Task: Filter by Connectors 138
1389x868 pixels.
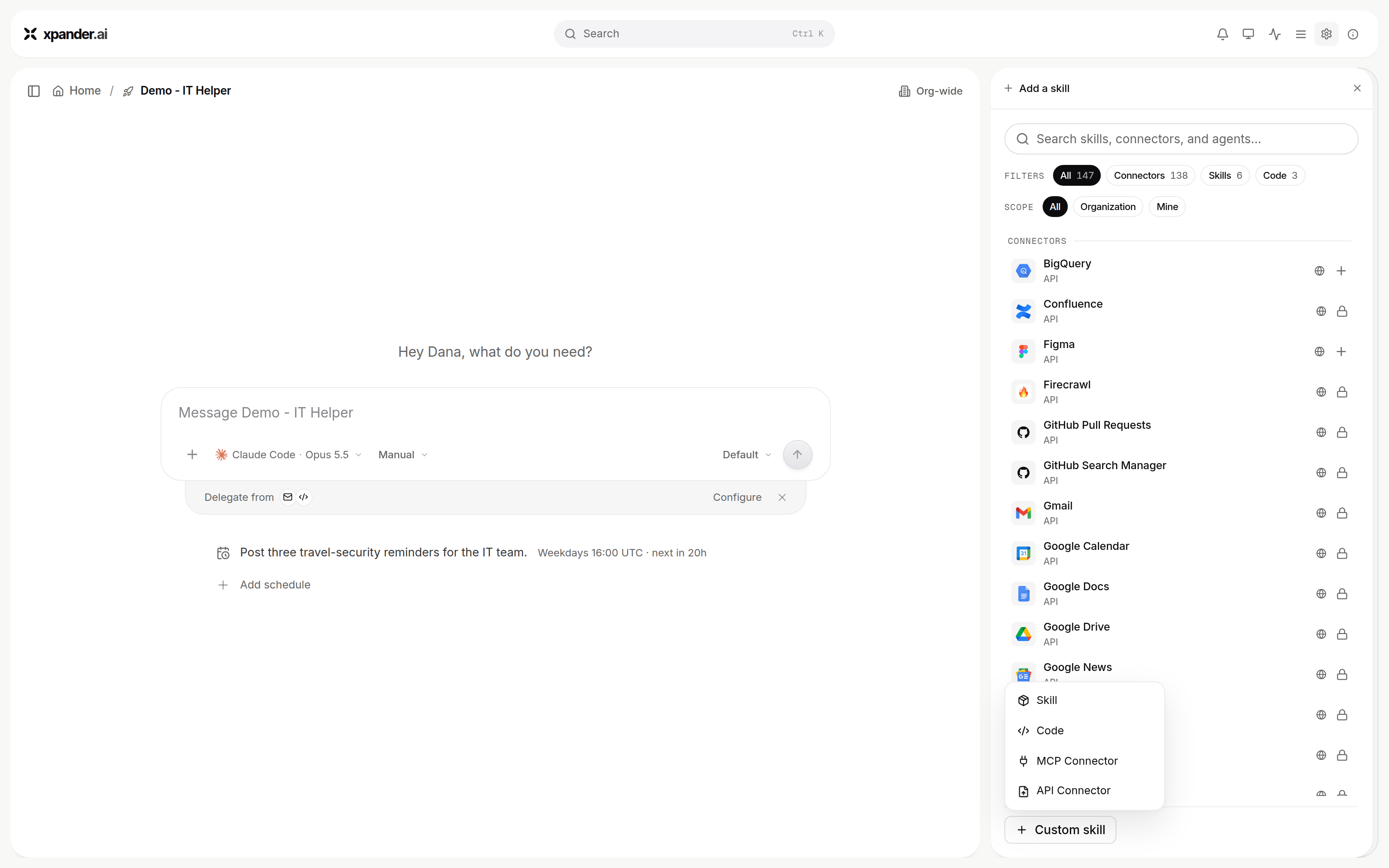Action: pos(1151,176)
